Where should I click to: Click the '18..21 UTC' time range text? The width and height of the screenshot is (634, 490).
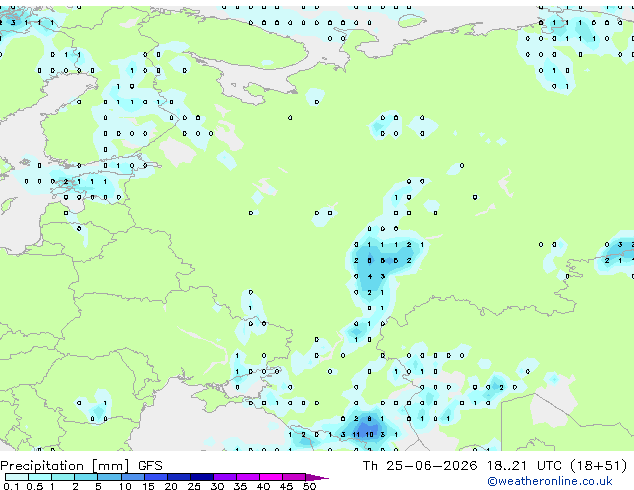coord(524,466)
